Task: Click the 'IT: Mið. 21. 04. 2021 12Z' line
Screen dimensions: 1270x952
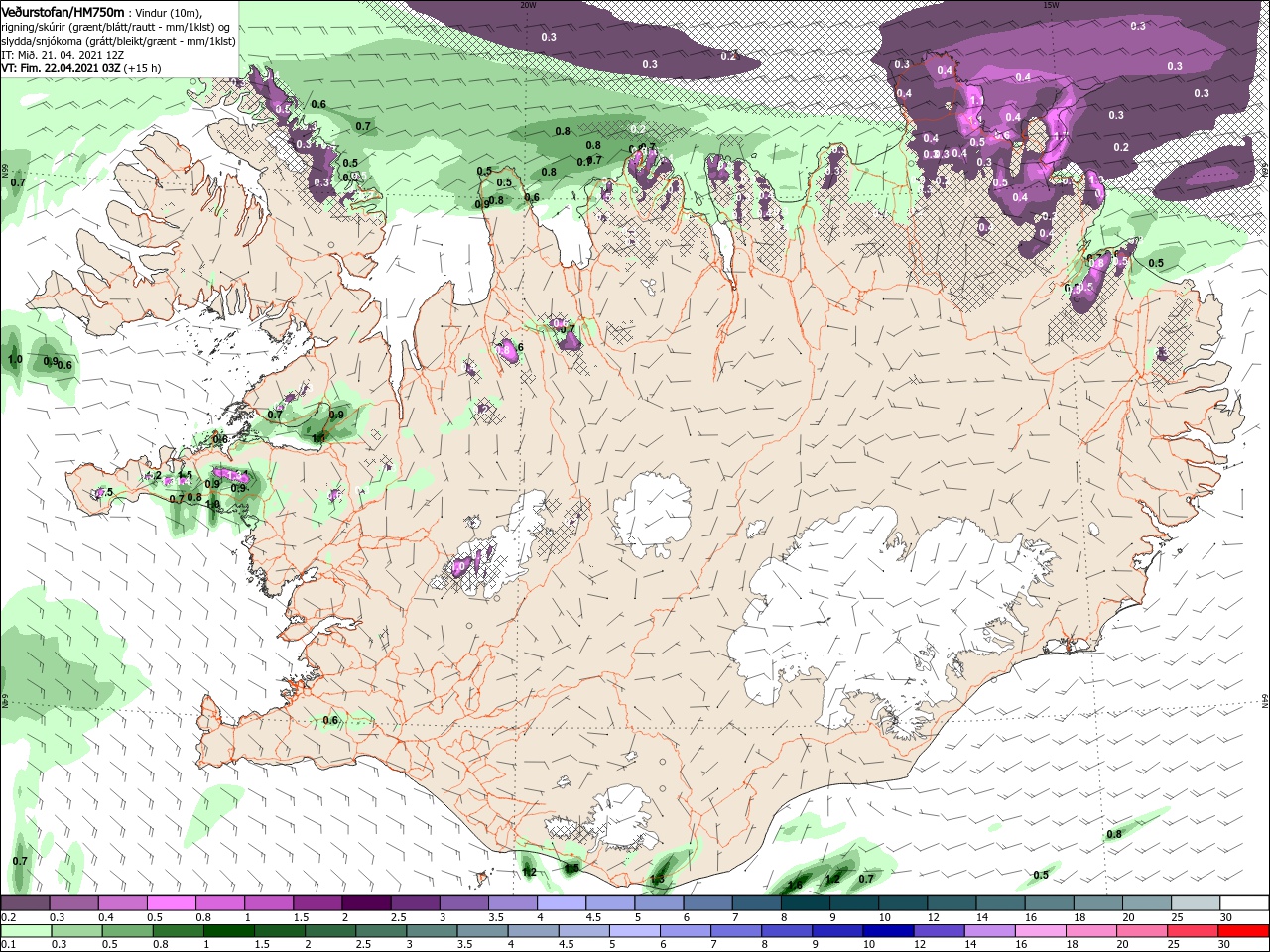Action: (63, 55)
